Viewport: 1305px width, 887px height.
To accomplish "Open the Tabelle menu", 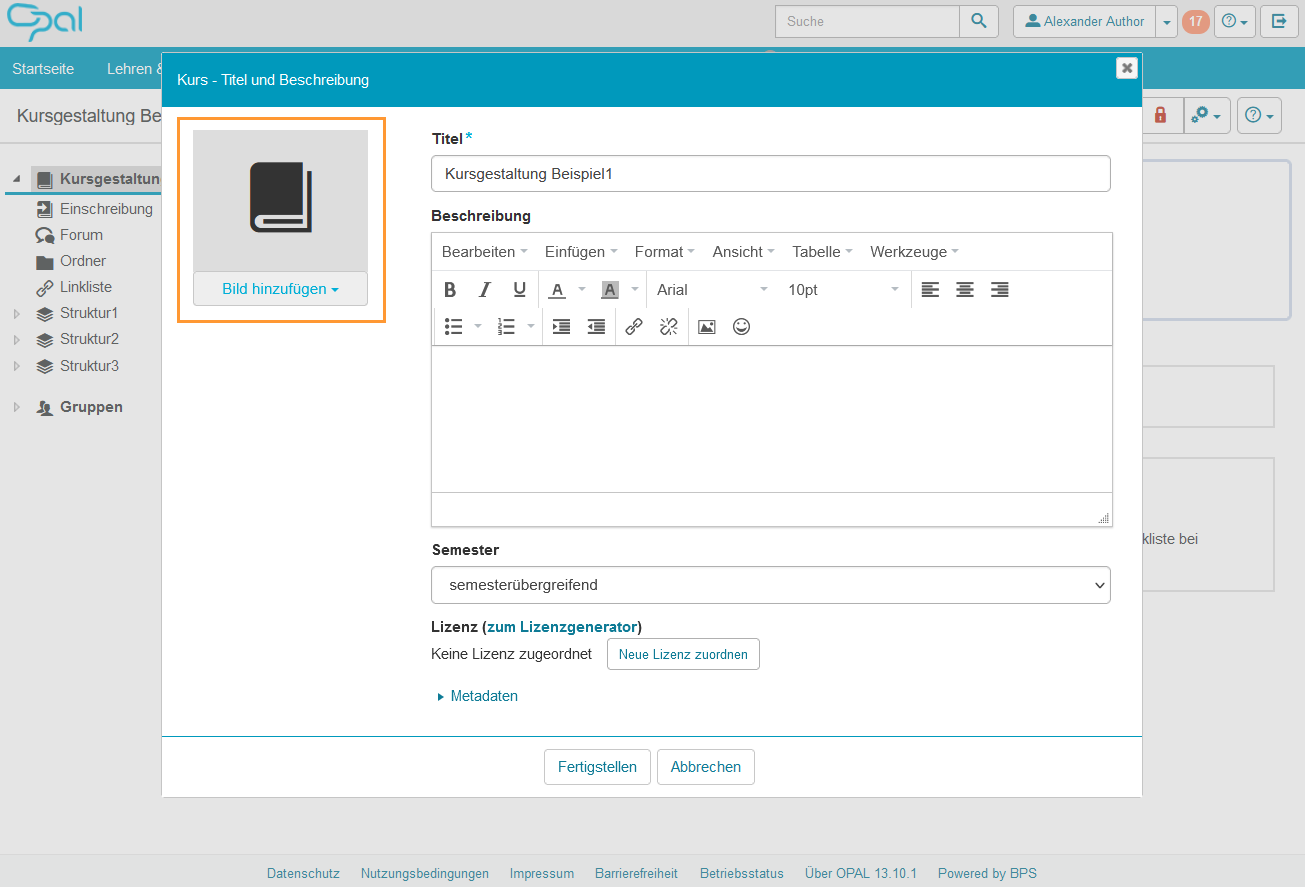I will click(x=822, y=252).
